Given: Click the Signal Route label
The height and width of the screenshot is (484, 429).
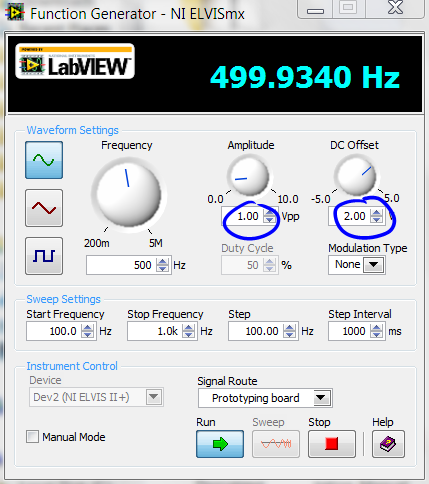Looking at the screenshot, I should click(227, 381).
